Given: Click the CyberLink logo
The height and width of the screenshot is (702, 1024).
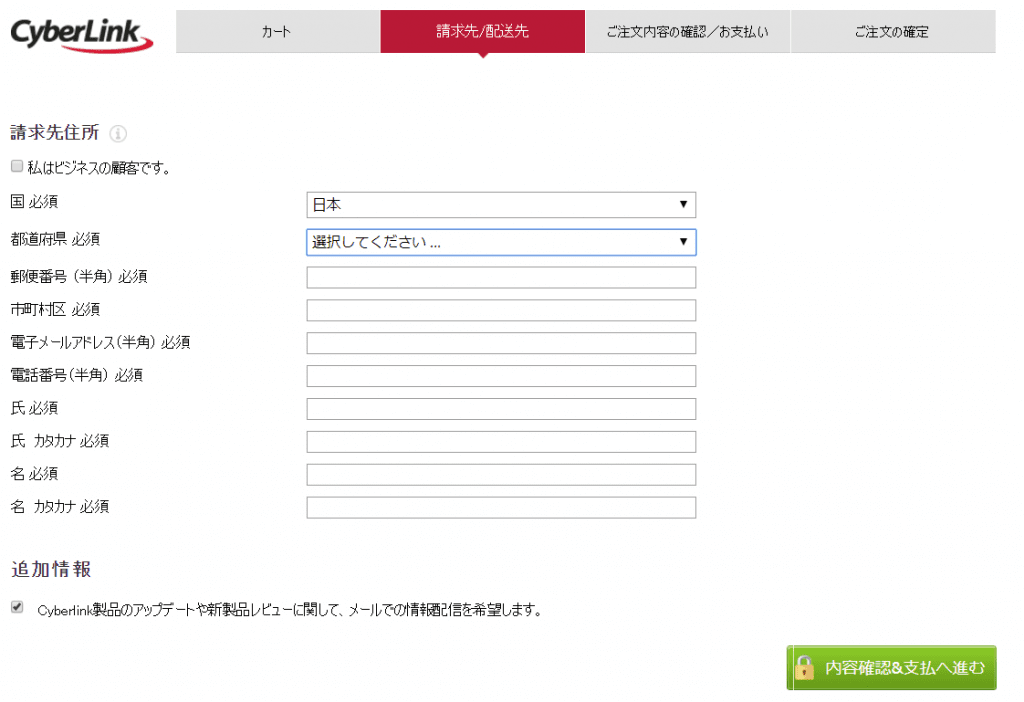Looking at the screenshot, I should 82,33.
